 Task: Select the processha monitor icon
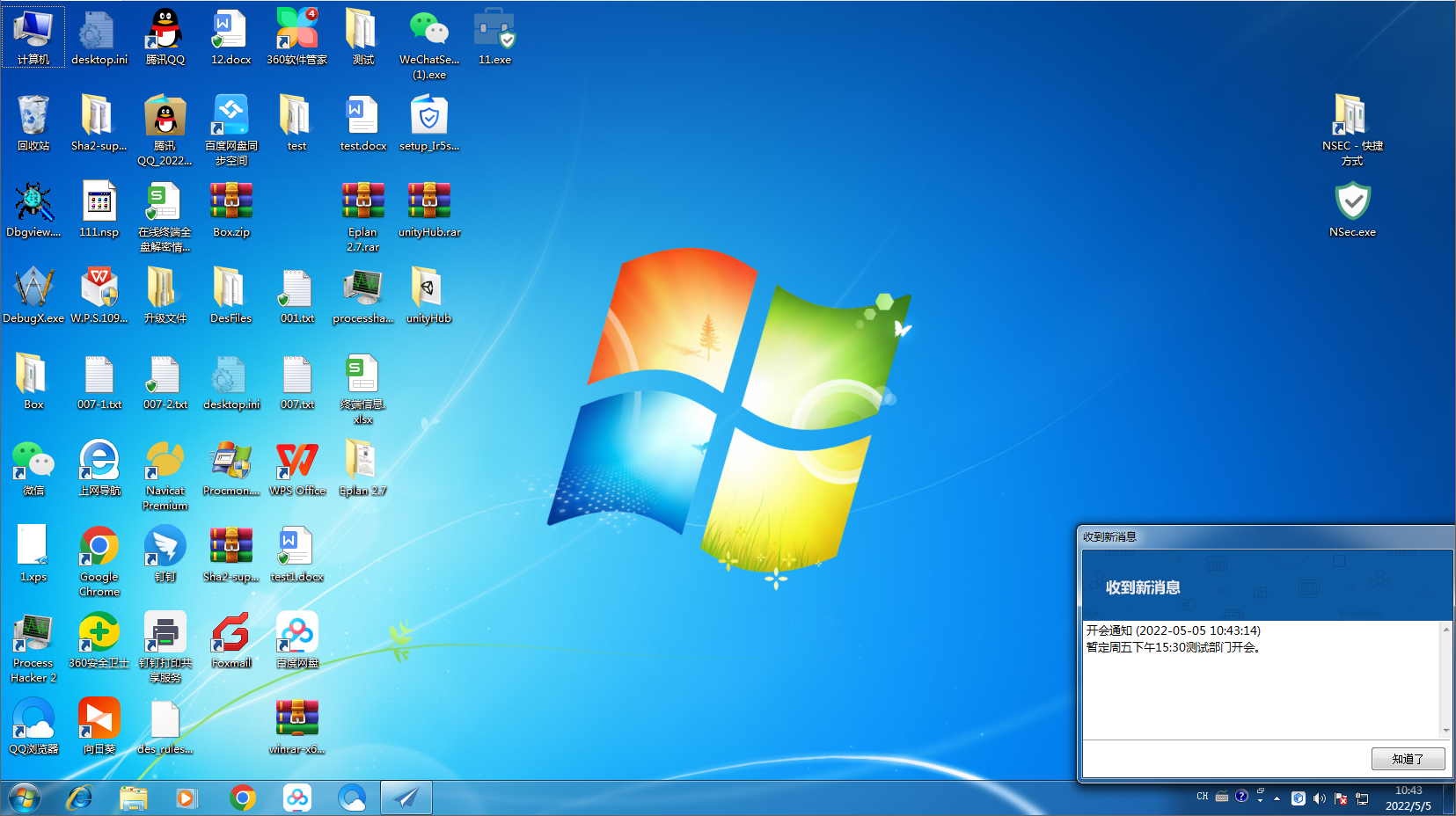[x=362, y=295]
